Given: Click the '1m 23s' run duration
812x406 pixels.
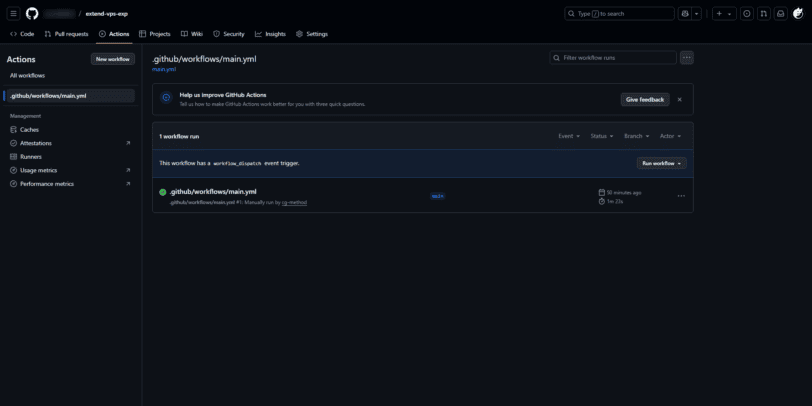Looking at the screenshot, I should (615, 201).
